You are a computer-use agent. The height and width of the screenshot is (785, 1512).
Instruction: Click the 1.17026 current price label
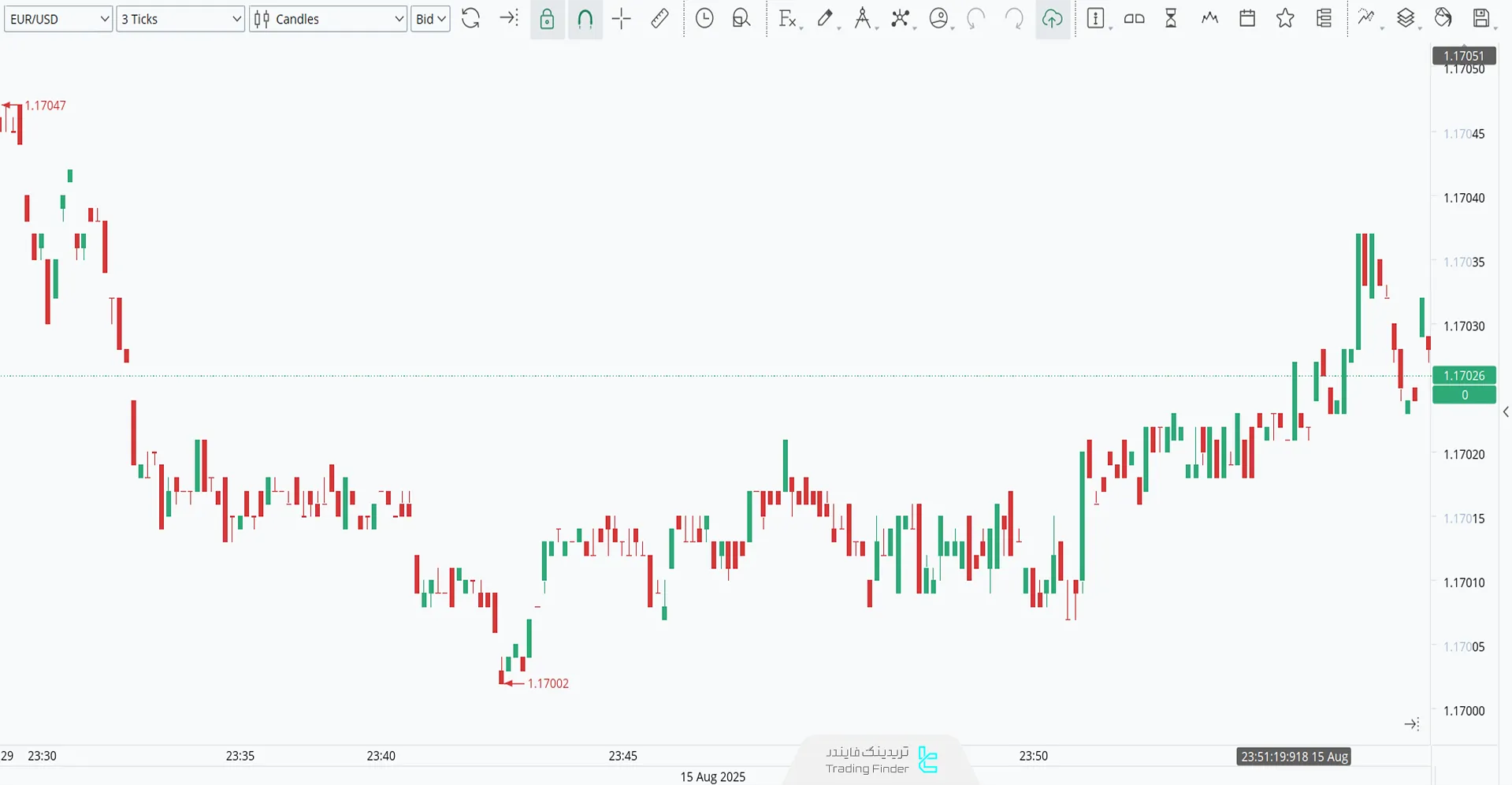point(1464,376)
